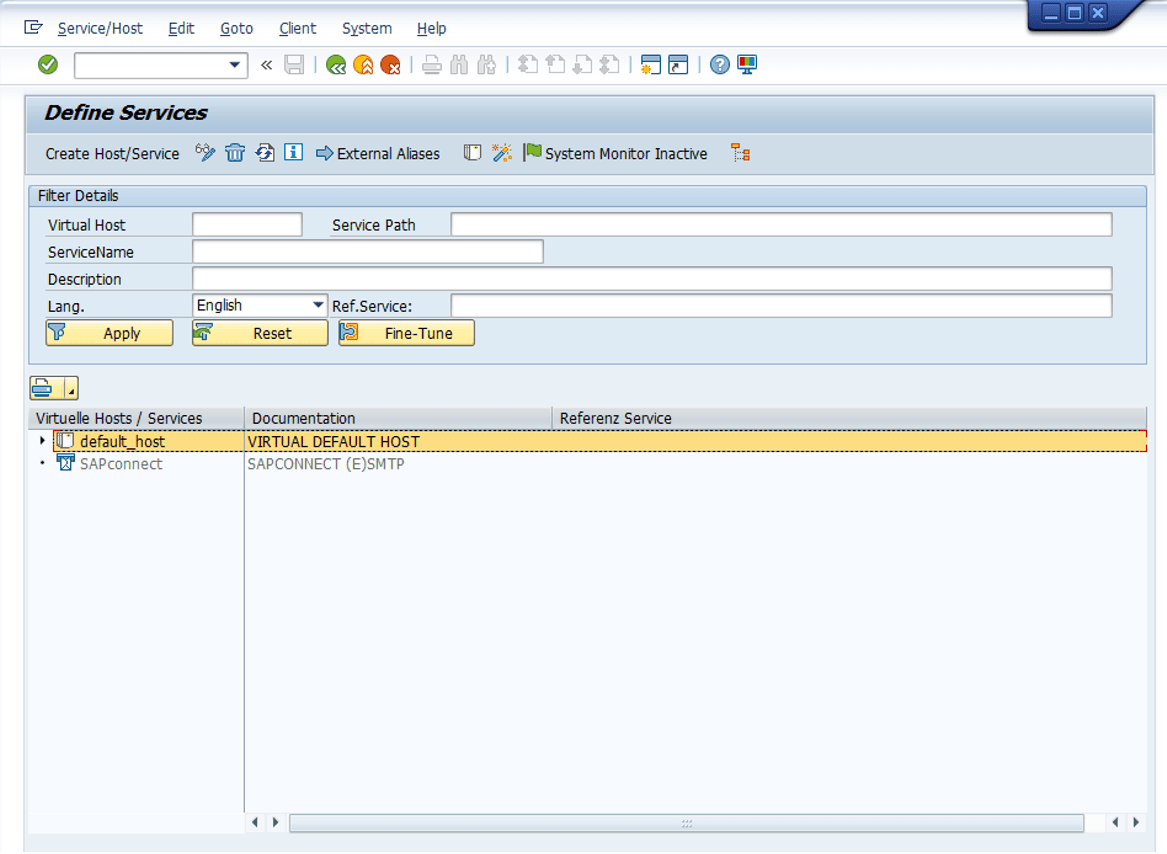Open the Help menu
Viewport: 1167px width, 854px height.
click(x=432, y=28)
